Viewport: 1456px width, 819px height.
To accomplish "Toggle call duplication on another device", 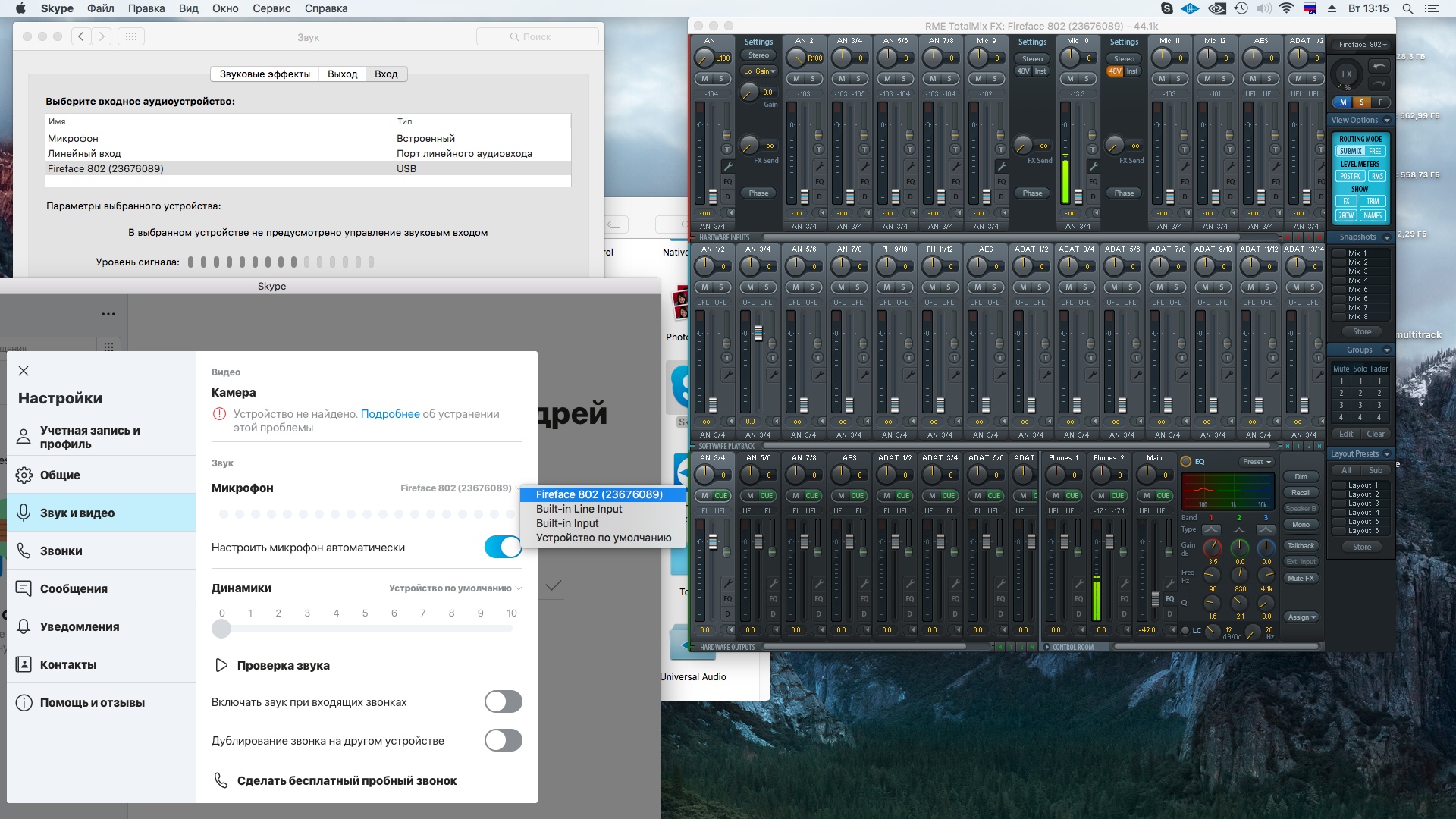I will click(503, 740).
